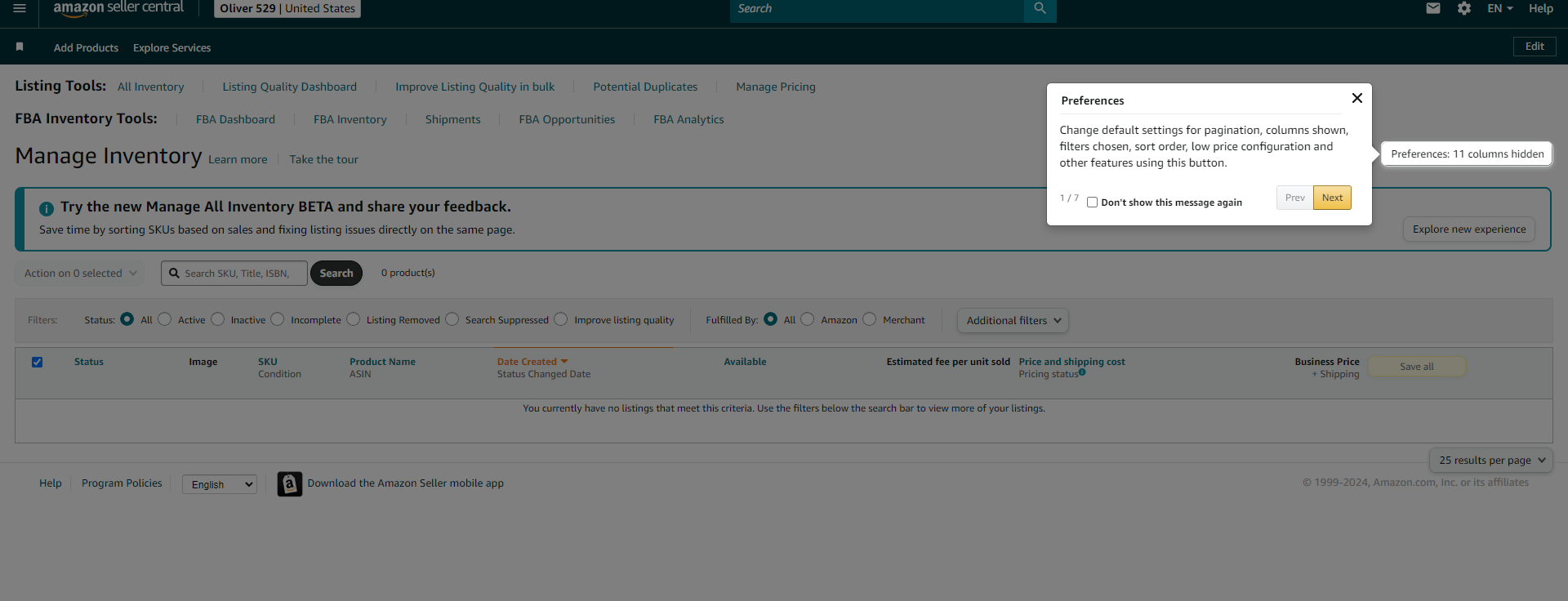1568x601 pixels.
Task: Click the search magnifier button in header
Action: (1040, 9)
